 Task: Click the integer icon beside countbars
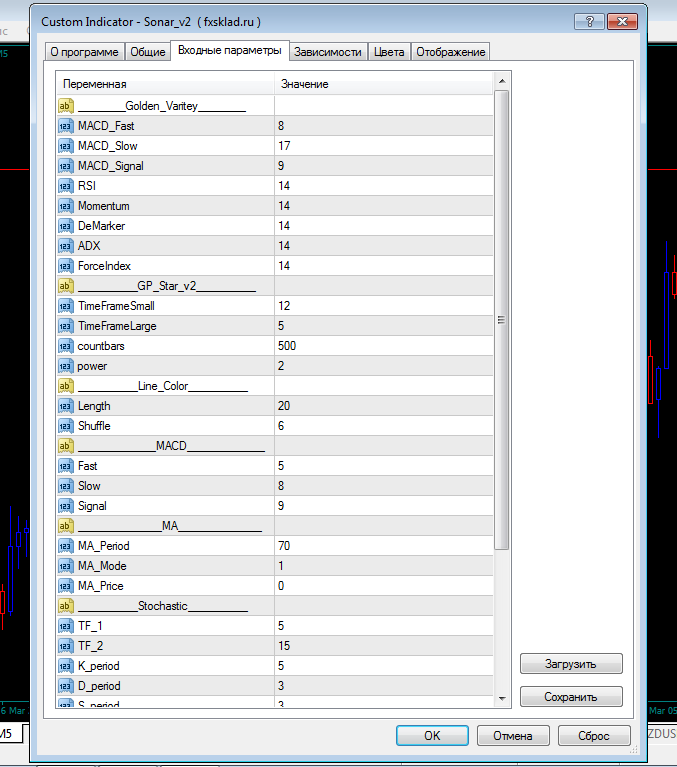coord(66,346)
